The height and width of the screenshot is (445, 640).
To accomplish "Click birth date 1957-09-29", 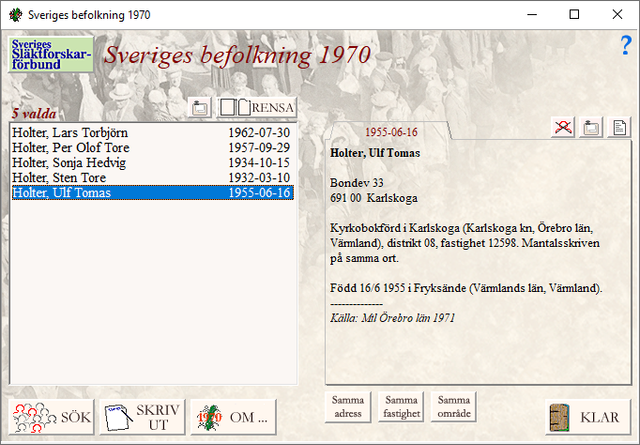I will (x=259, y=147).
